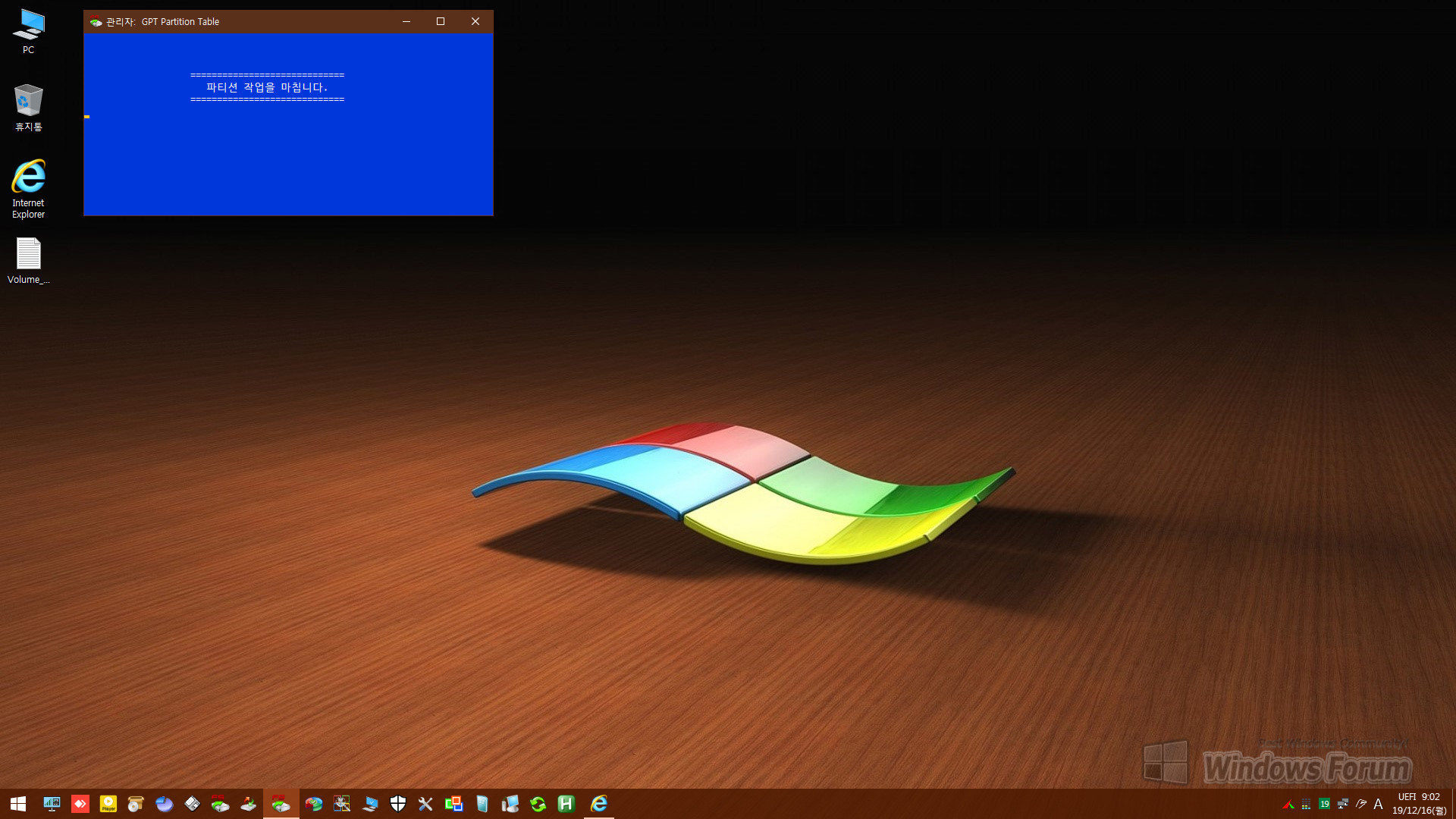Select the Internet Explorer desktop icon
Viewport: 1456px width, 819px height.
click(28, 189)
